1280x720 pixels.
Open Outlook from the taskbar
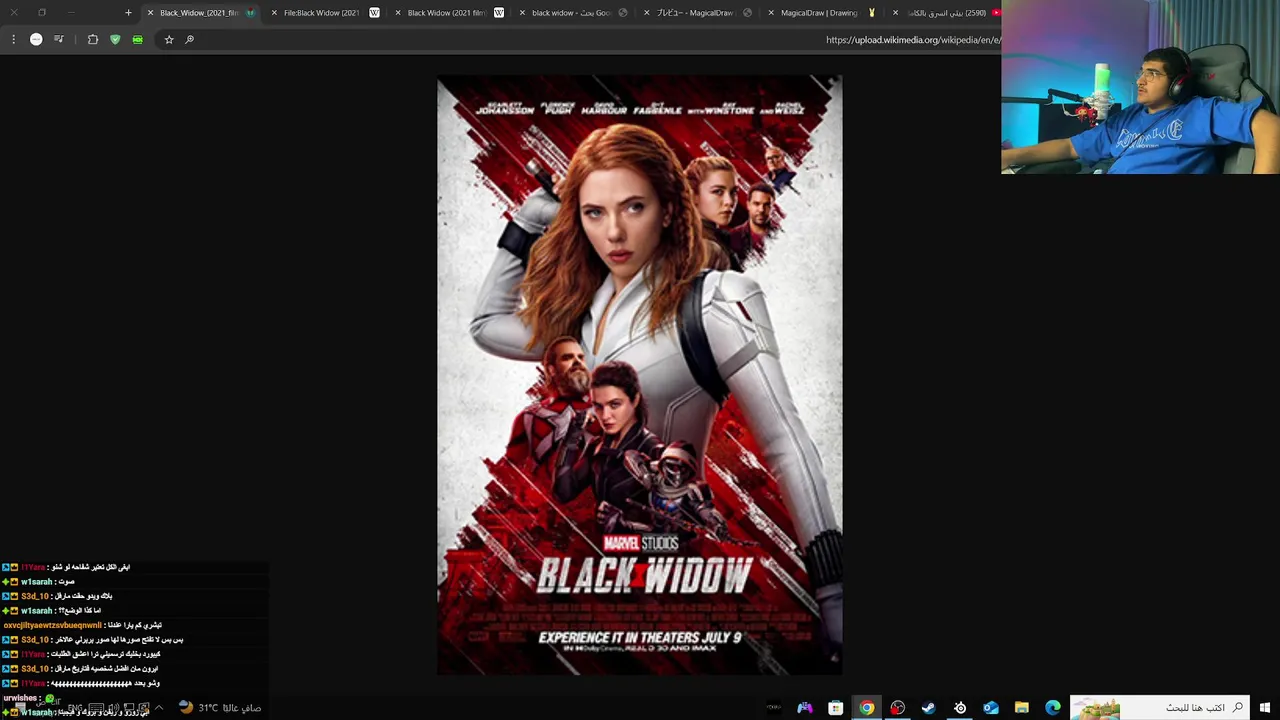pyautogui.click(x=991, y=708)
